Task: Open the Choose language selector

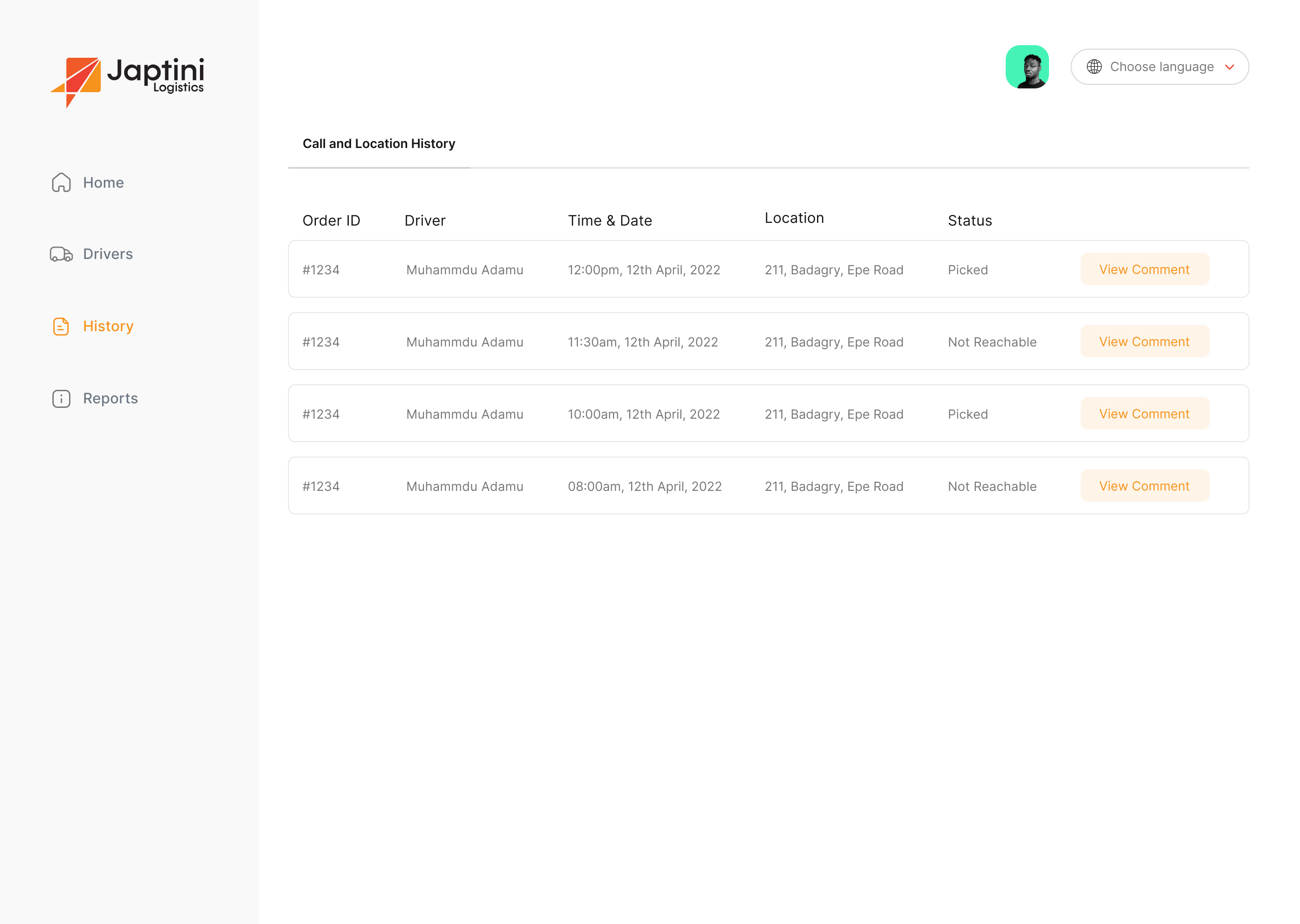Action: [1160, 67]
